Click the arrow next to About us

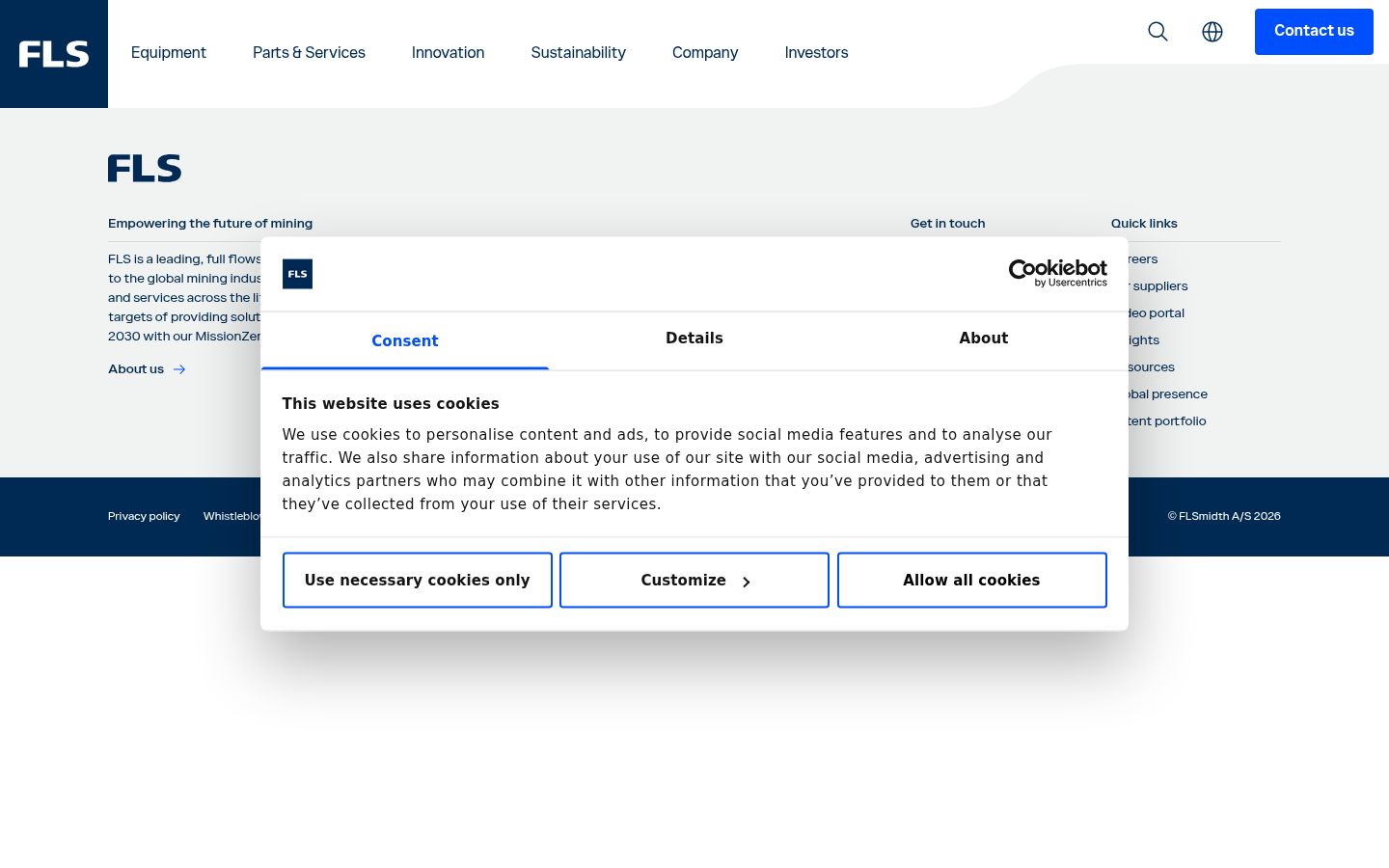click(179, 369)
